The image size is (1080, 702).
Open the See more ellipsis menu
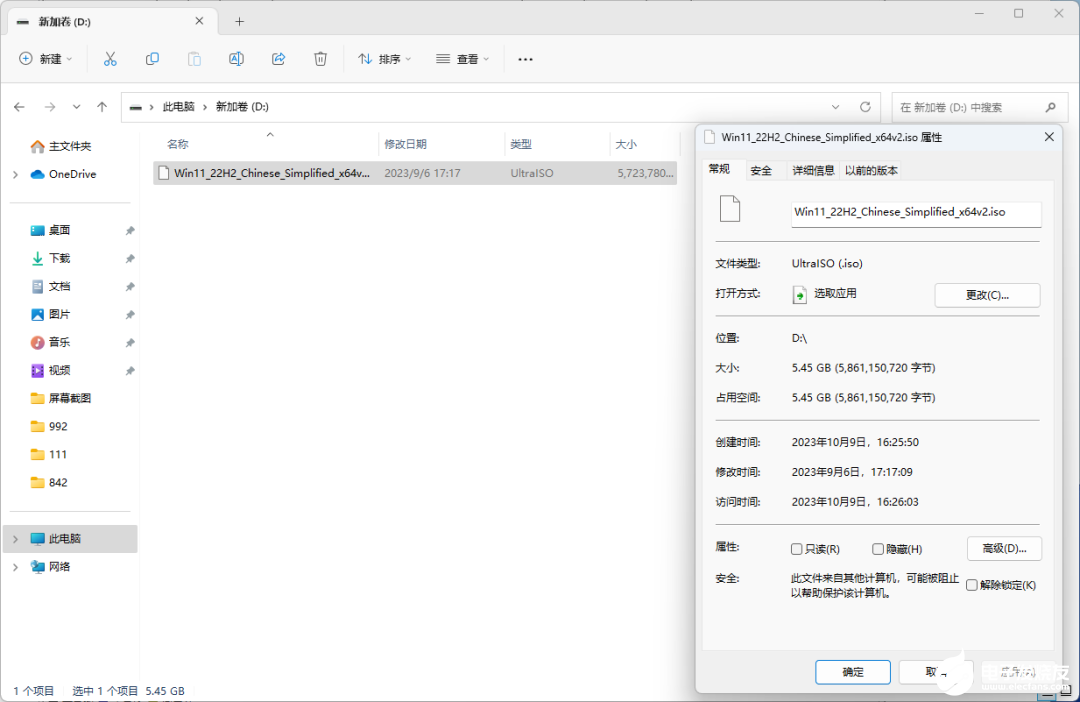coord(525,59)
